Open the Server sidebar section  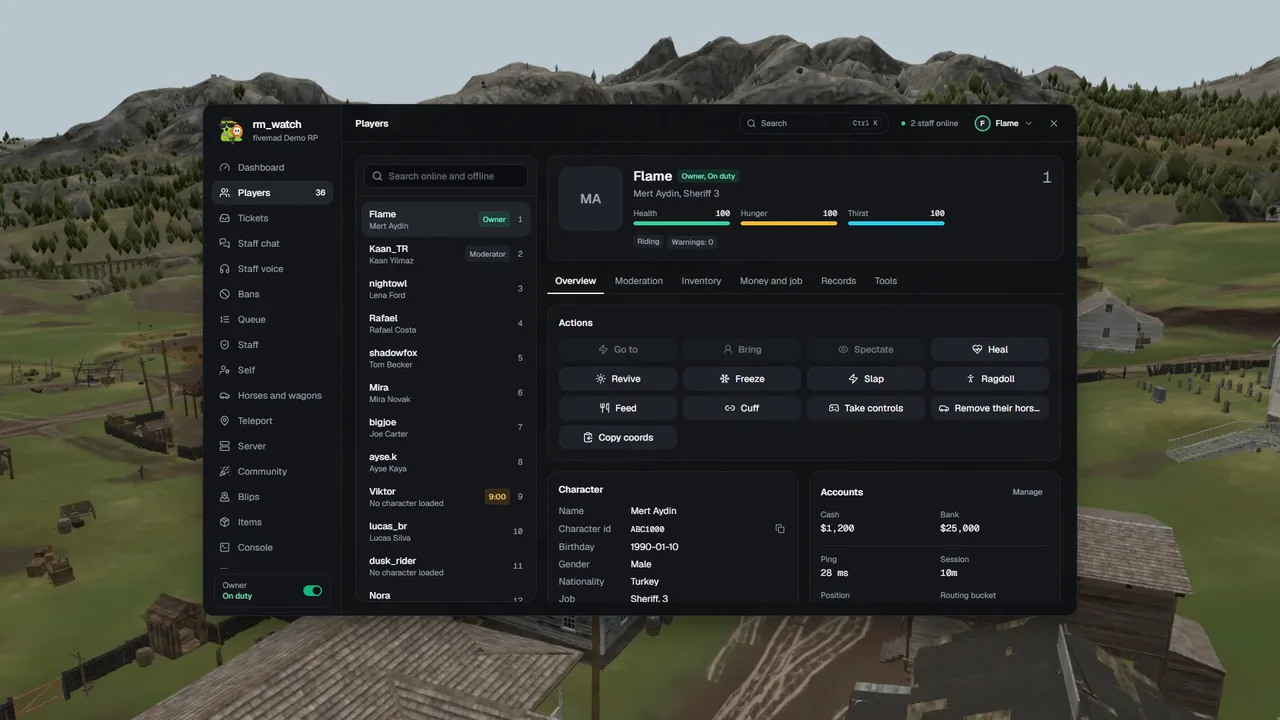(272, 446)
